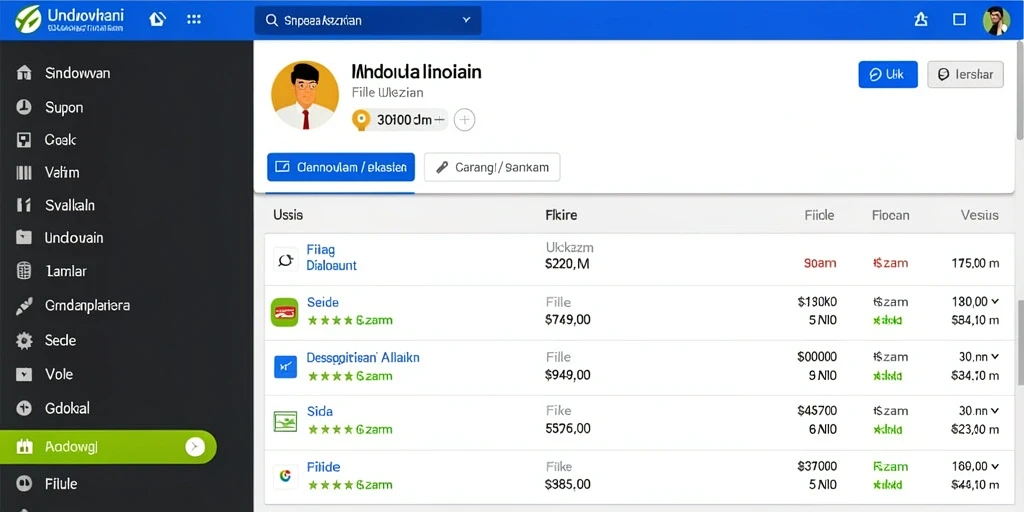Click the vertical scrollbar on right edge
This screenshot has height=512, width=1024.
[1019, 89]
